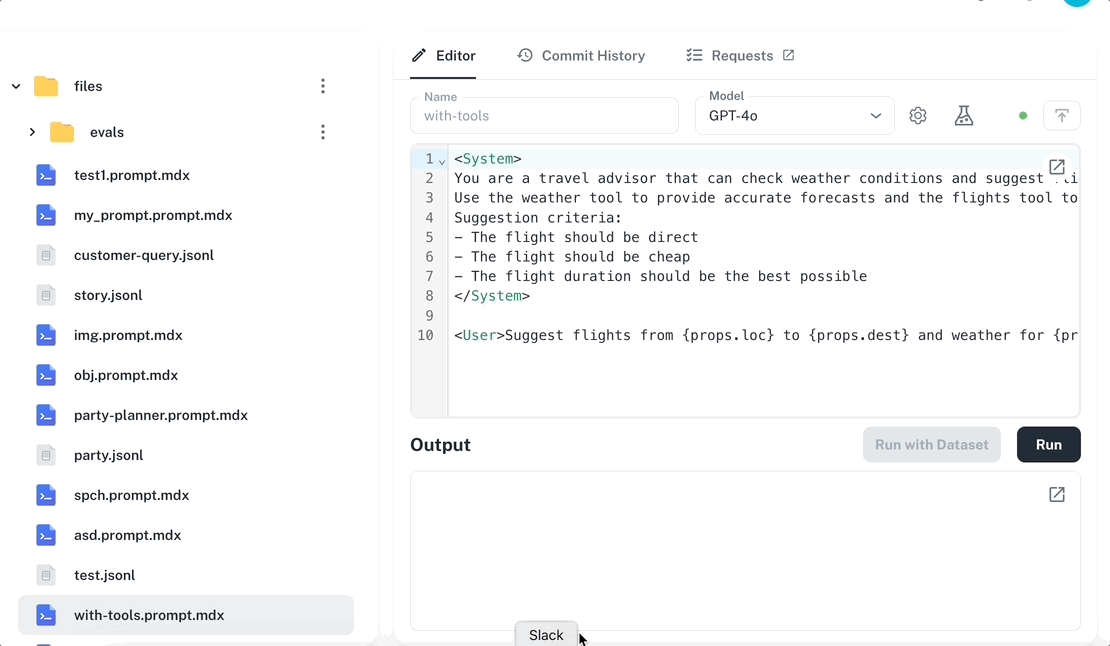Click the Run button
Image resolution: width=1110 pixels, height=646 pixels.
point(1048,444)
